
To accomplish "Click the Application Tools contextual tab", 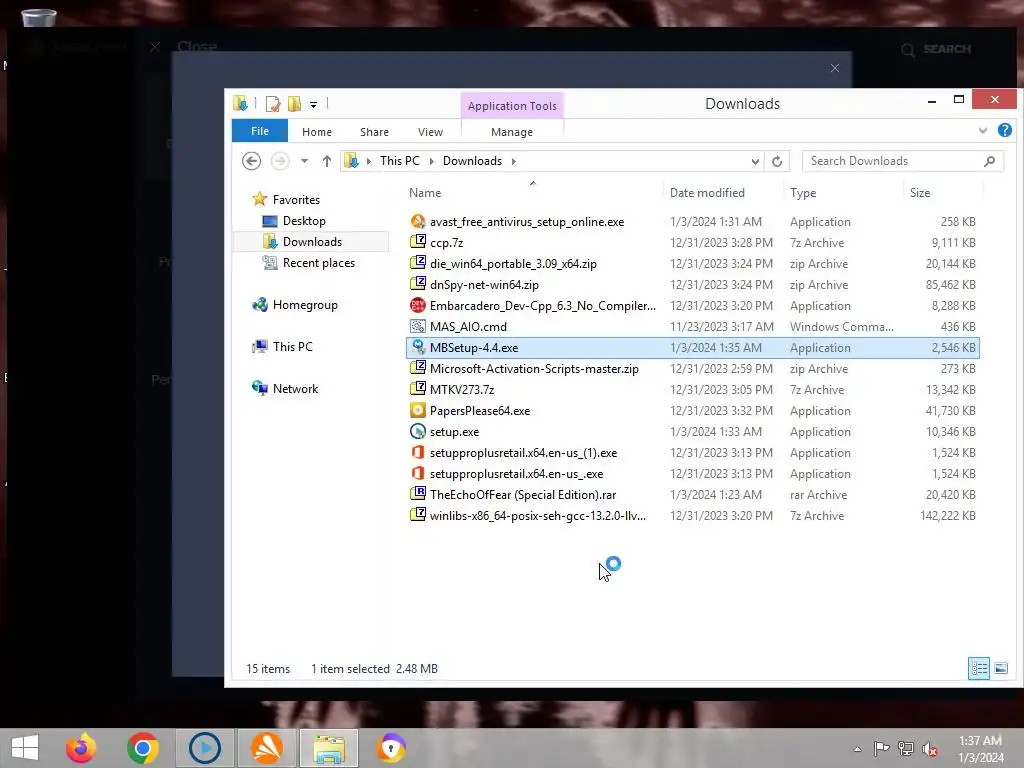I will click(512, 106).
